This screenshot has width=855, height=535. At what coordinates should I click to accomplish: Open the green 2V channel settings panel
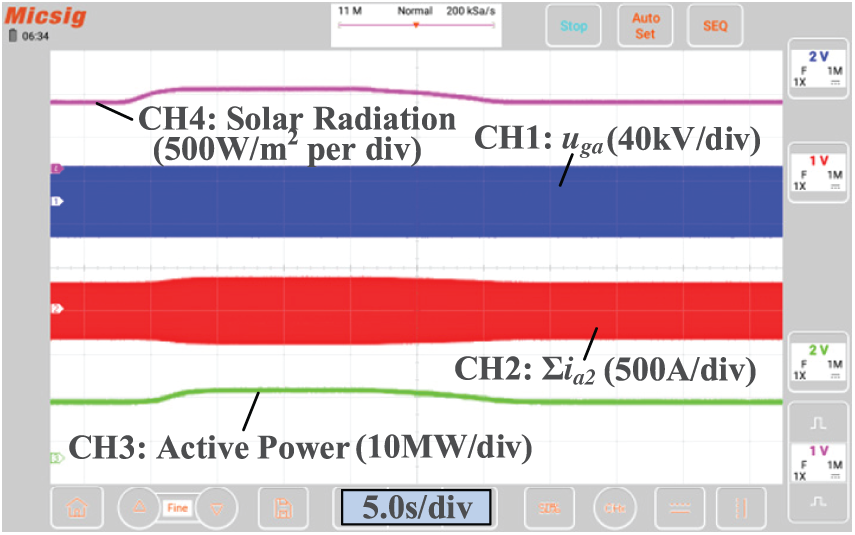[x=818, y=362]
